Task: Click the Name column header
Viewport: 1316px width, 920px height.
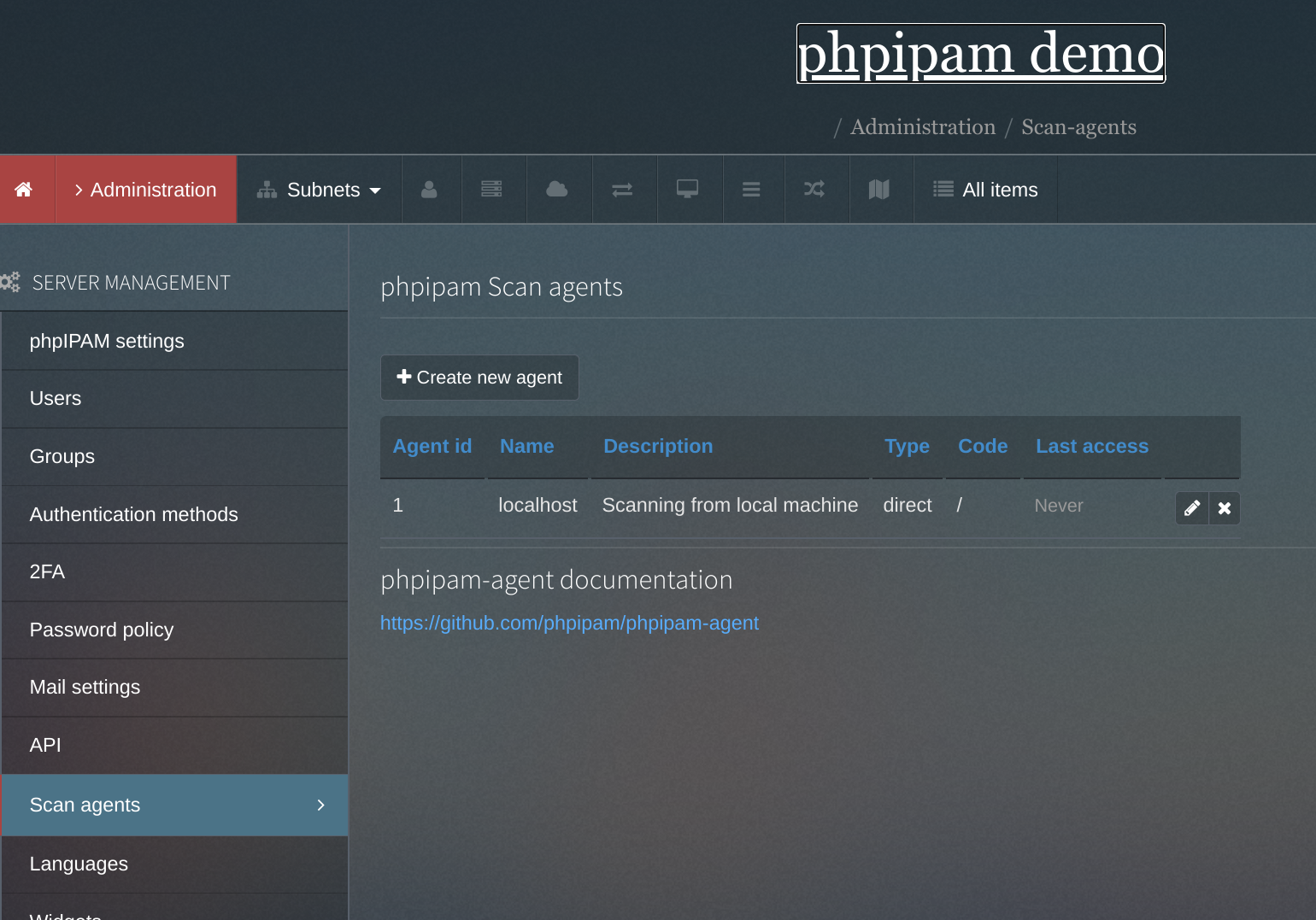Action: pos(527,447)
